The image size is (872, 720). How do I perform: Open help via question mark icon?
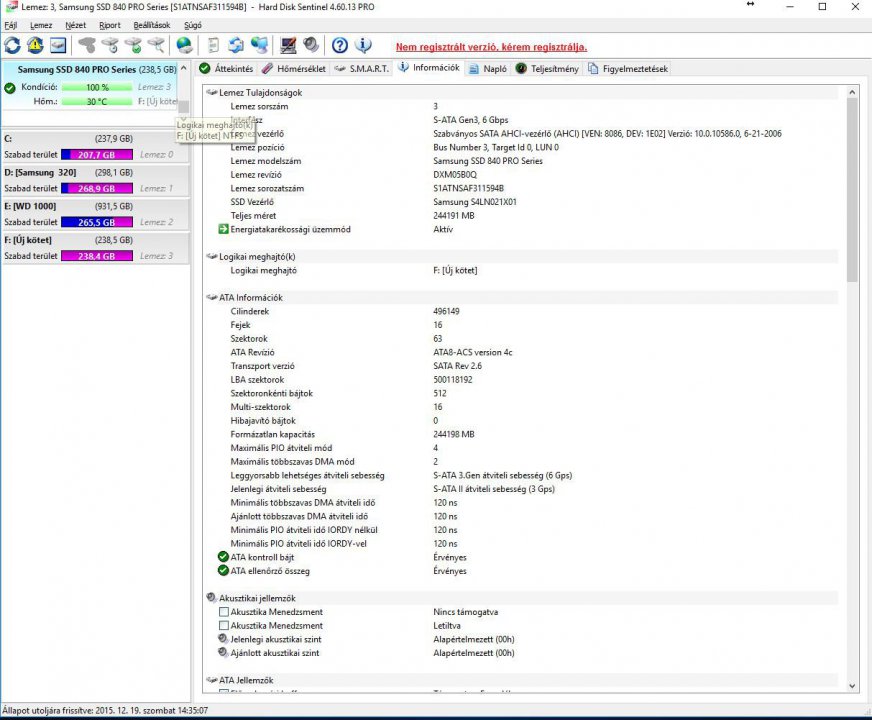tap(339, 45)
